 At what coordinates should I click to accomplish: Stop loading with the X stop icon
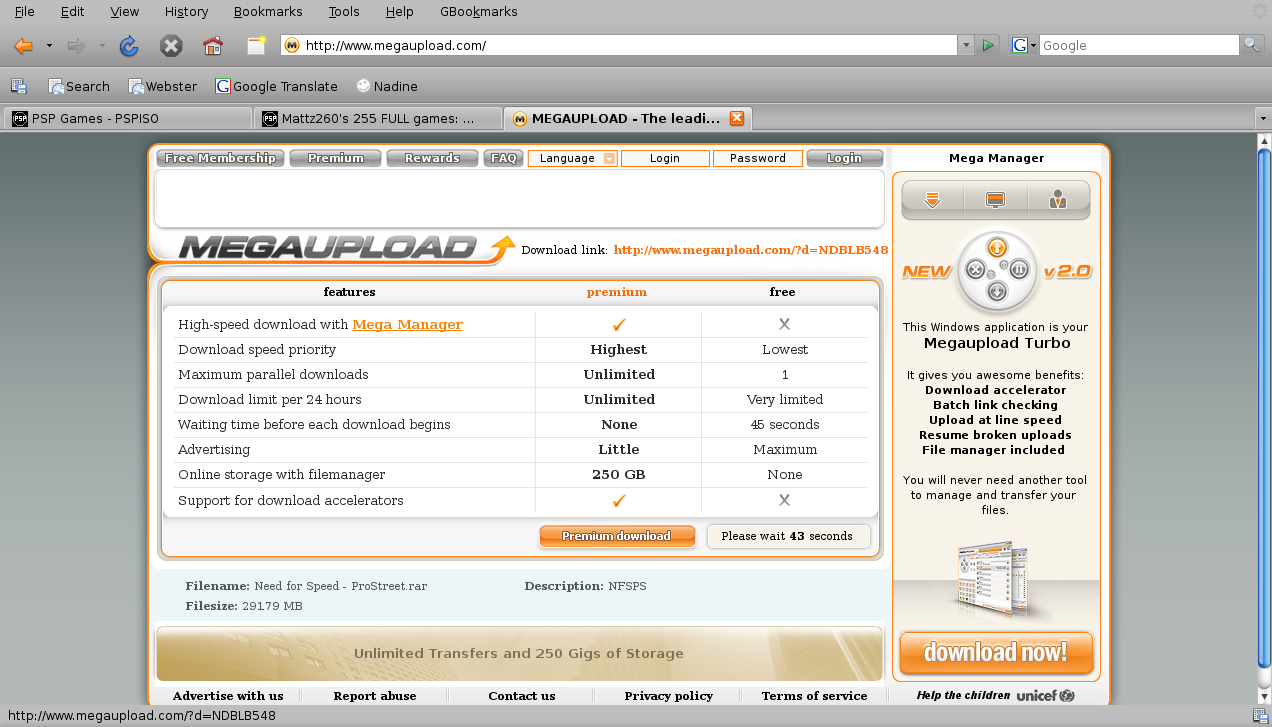pyautogui.click(x=171, y=45)
